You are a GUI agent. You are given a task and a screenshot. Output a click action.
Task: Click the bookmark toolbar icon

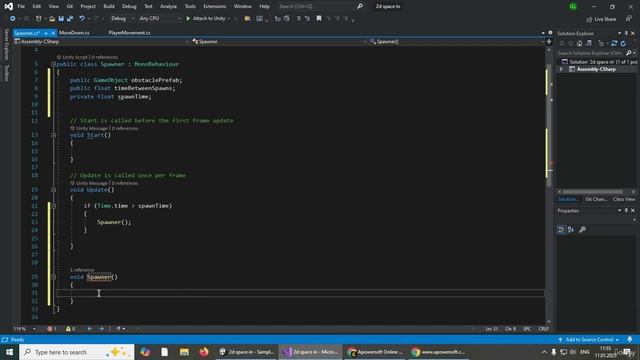pyautogui.click(x=319, y=18)
